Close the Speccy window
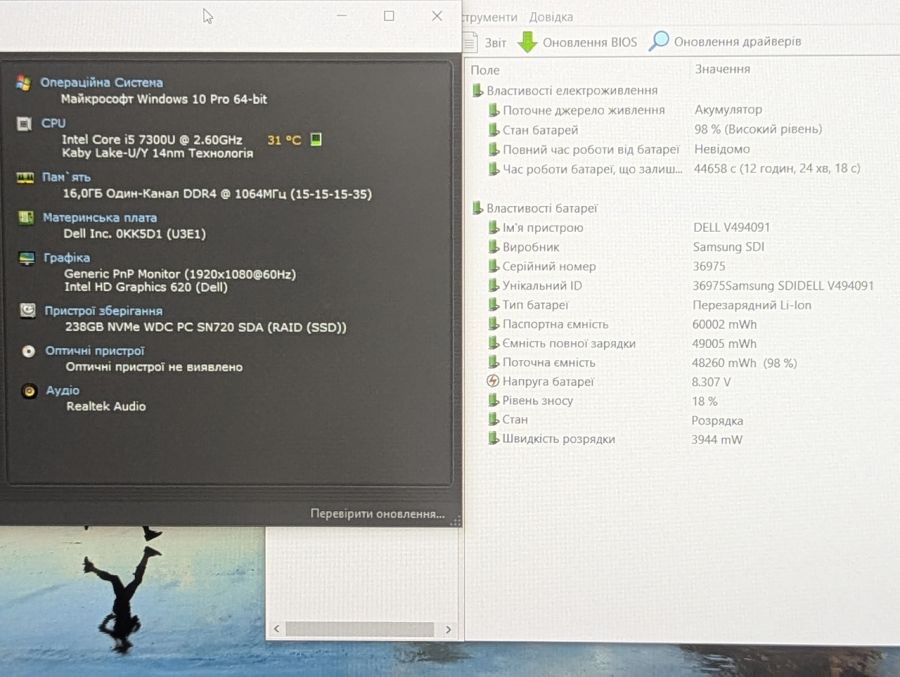 tap(437, 16)
